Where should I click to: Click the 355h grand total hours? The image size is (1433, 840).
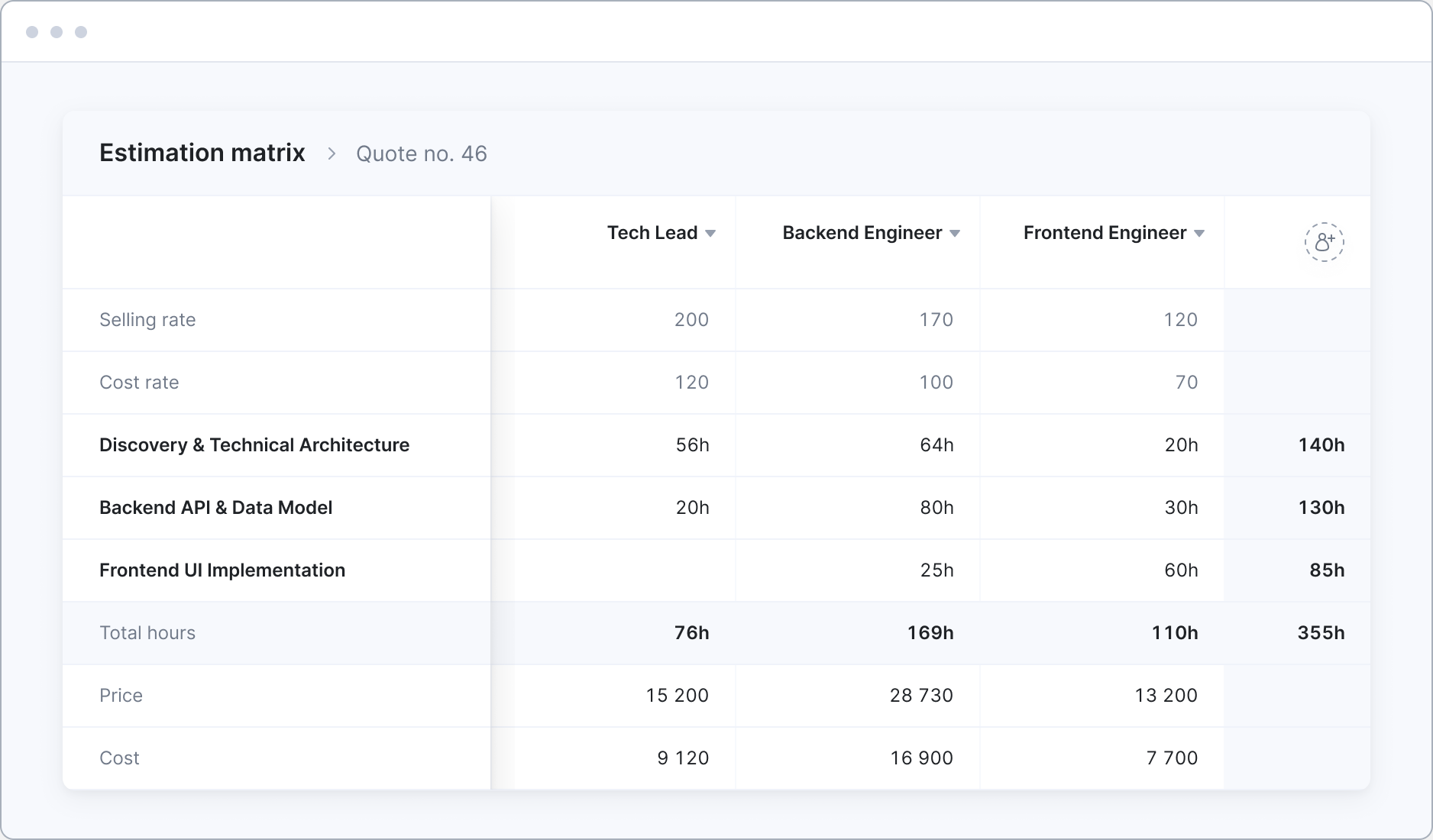pyautogui.click(x=1321, y=633)
